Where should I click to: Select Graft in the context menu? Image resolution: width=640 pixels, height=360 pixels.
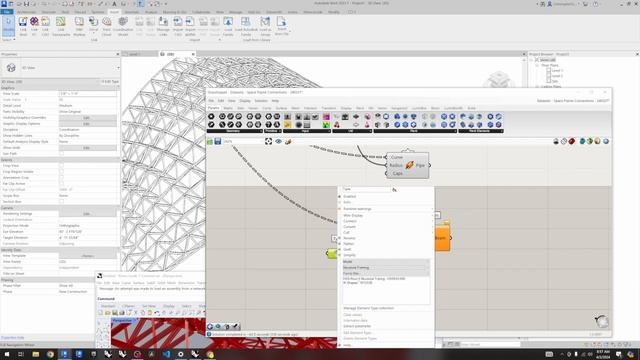347,249
